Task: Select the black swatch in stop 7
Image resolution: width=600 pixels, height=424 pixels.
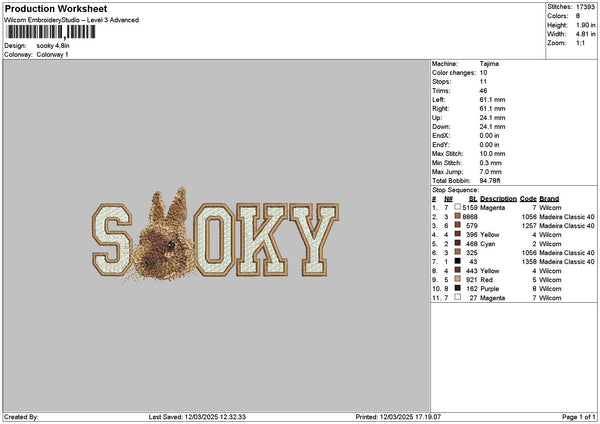Action: click(457, 261)
